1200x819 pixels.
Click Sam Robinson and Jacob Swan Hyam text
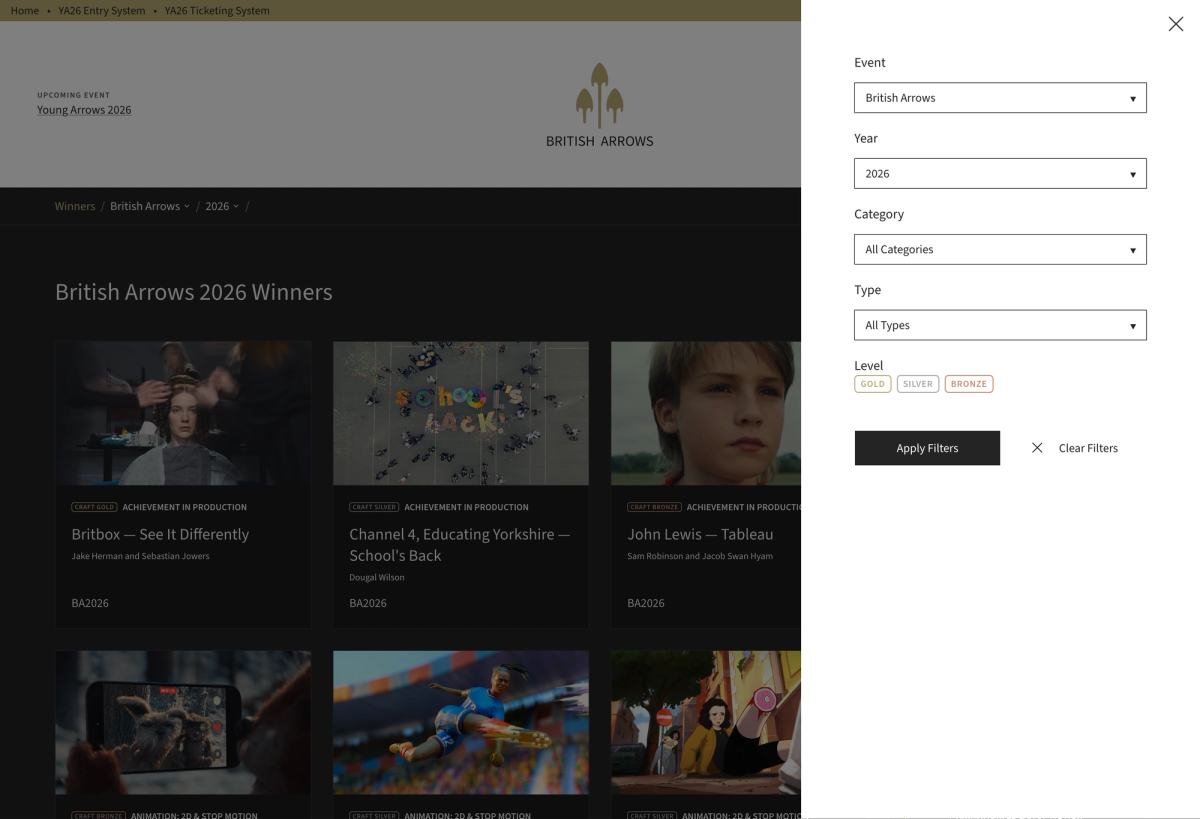700,556
